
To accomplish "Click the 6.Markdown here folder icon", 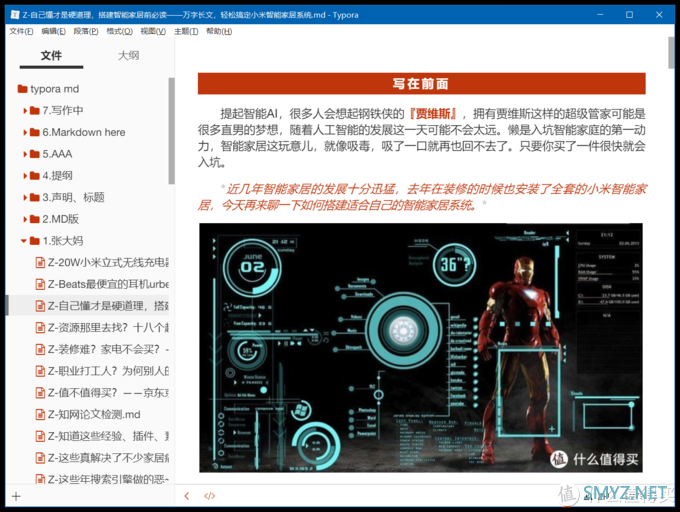I will [35, 132].
